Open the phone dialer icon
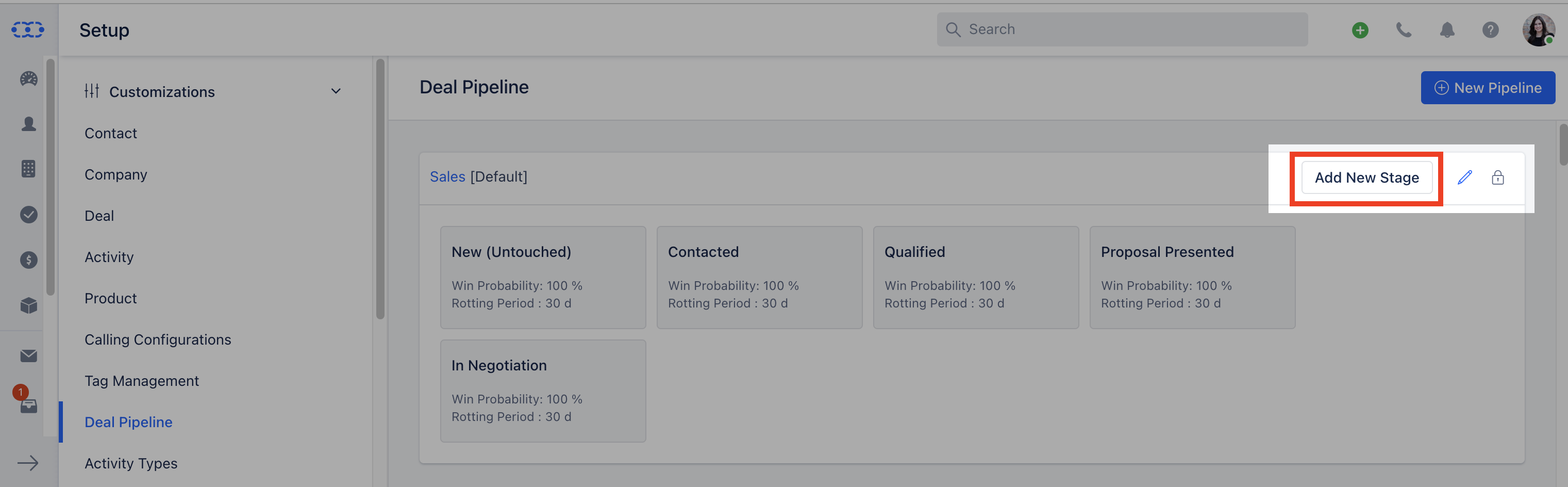The height and width of the screenshot is (487, 1568). tap(1404, 30)
